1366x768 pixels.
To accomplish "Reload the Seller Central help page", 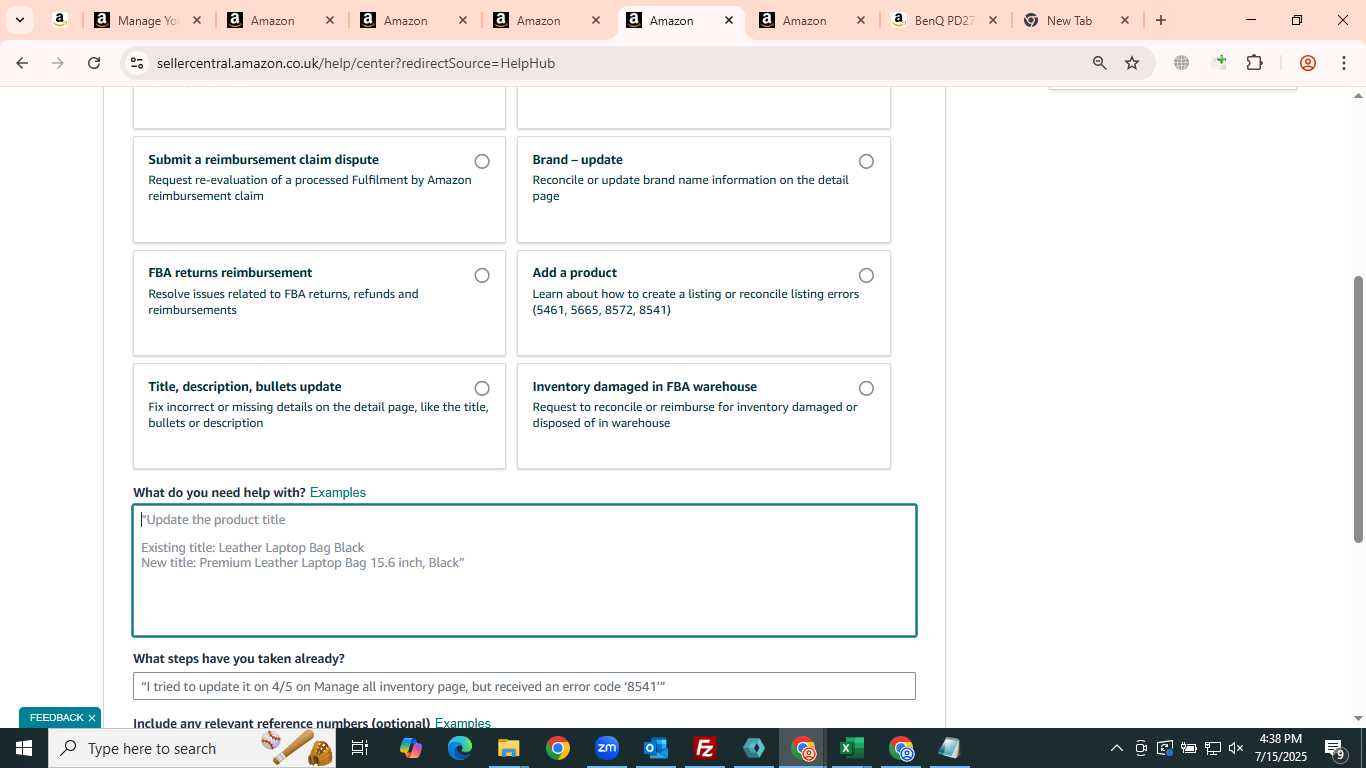I will [x=94, y=63].
